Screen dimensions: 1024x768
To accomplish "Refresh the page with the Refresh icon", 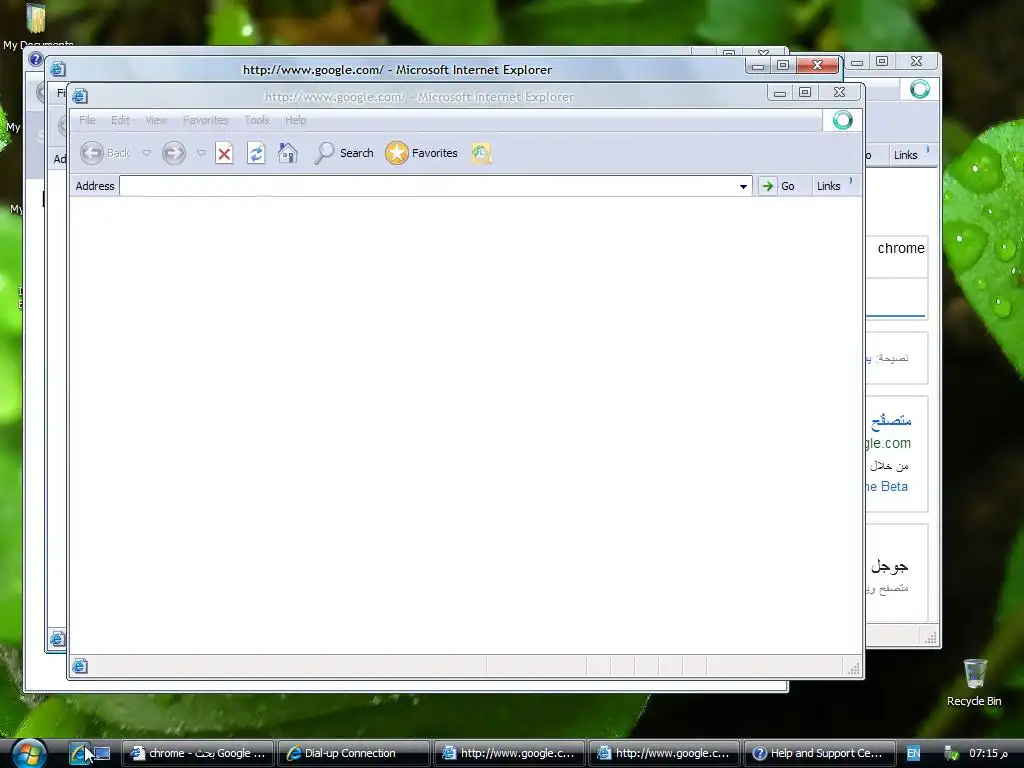I will pyautogui.click(x=256, y=153).
